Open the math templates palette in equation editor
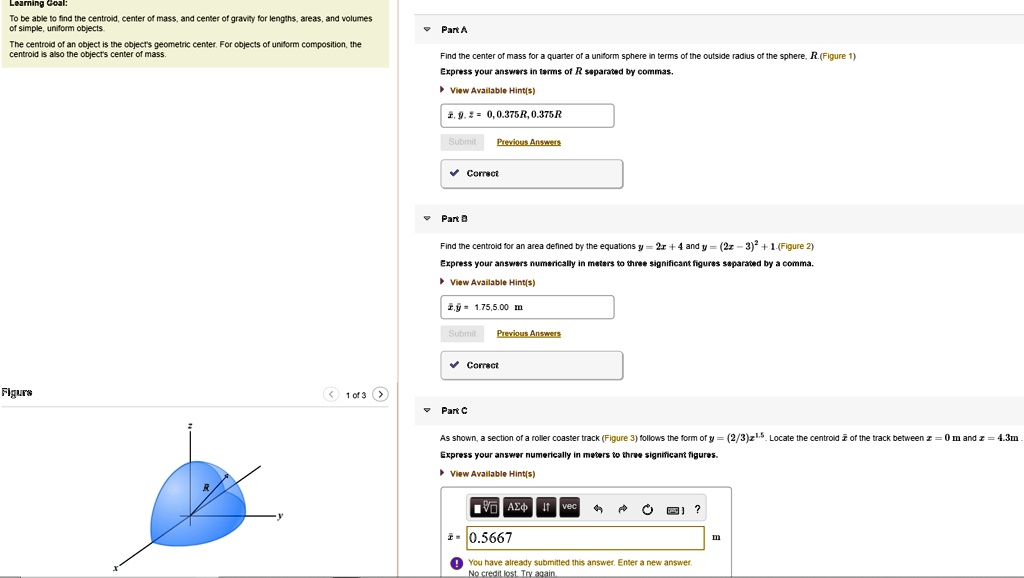This screenshot has width=1024, height=578. click(485, 507)
